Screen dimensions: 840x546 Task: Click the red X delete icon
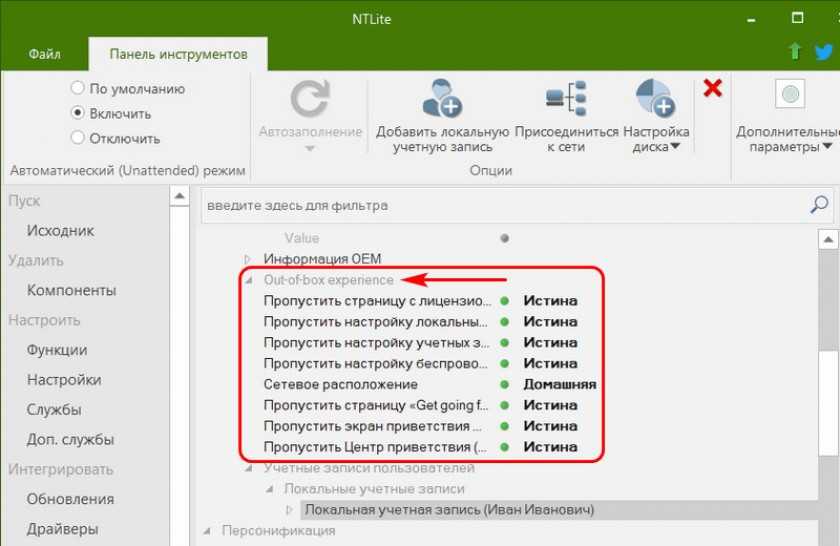point(712,89)
